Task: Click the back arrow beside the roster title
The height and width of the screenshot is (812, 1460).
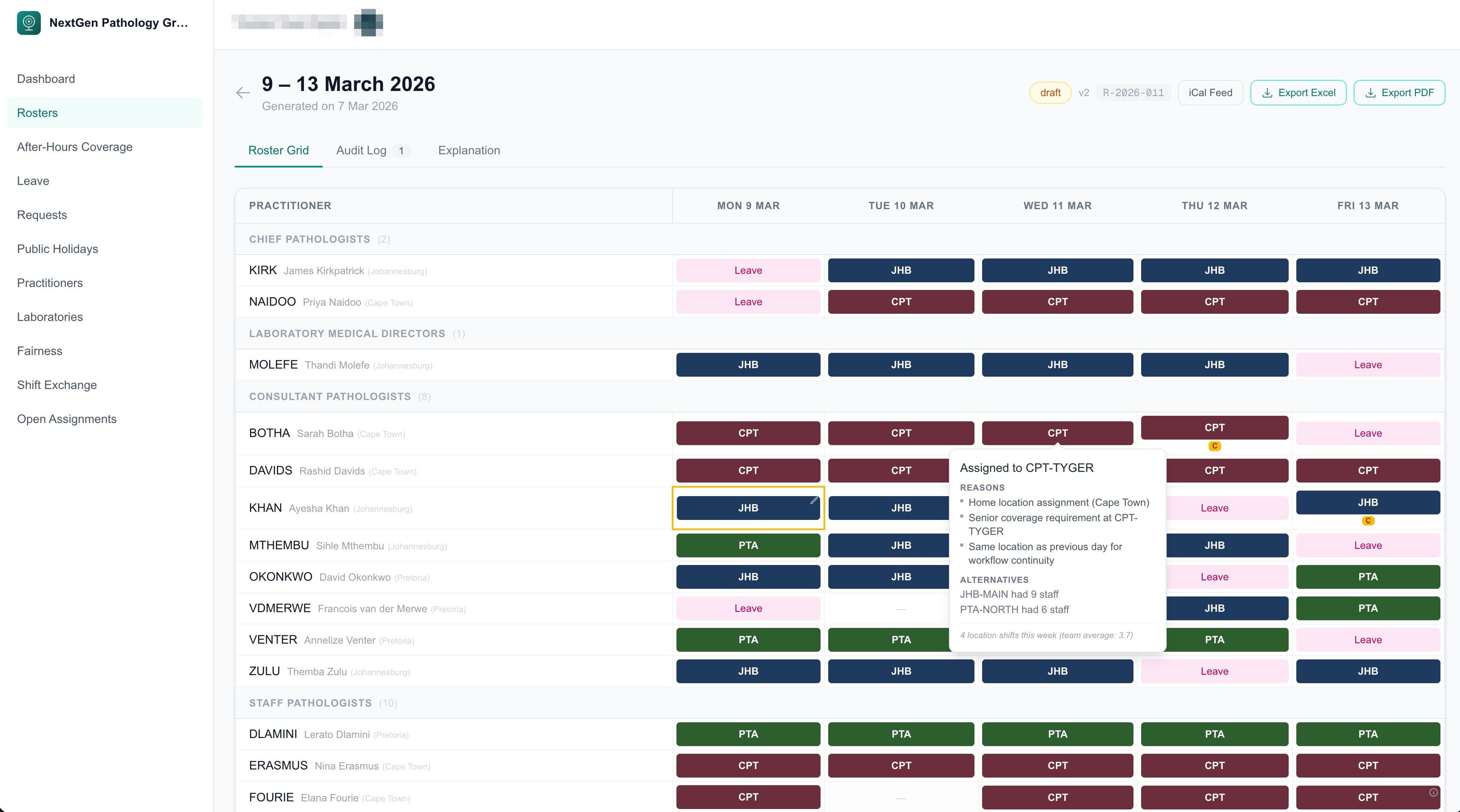Action: (243, 93)
